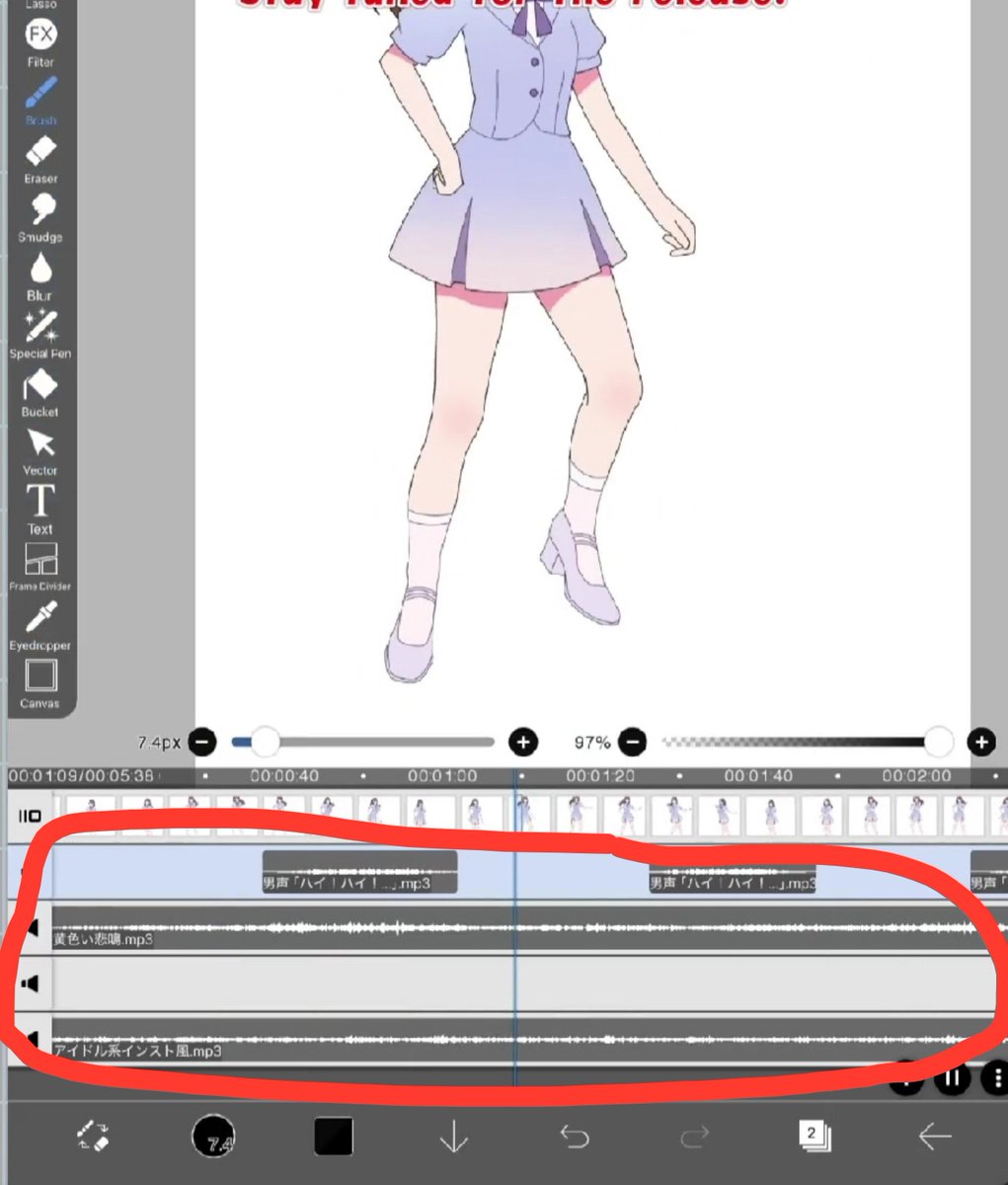Open the Canvas tool
This screenshot has width=1008, height=1185.
tap(40, 684)
